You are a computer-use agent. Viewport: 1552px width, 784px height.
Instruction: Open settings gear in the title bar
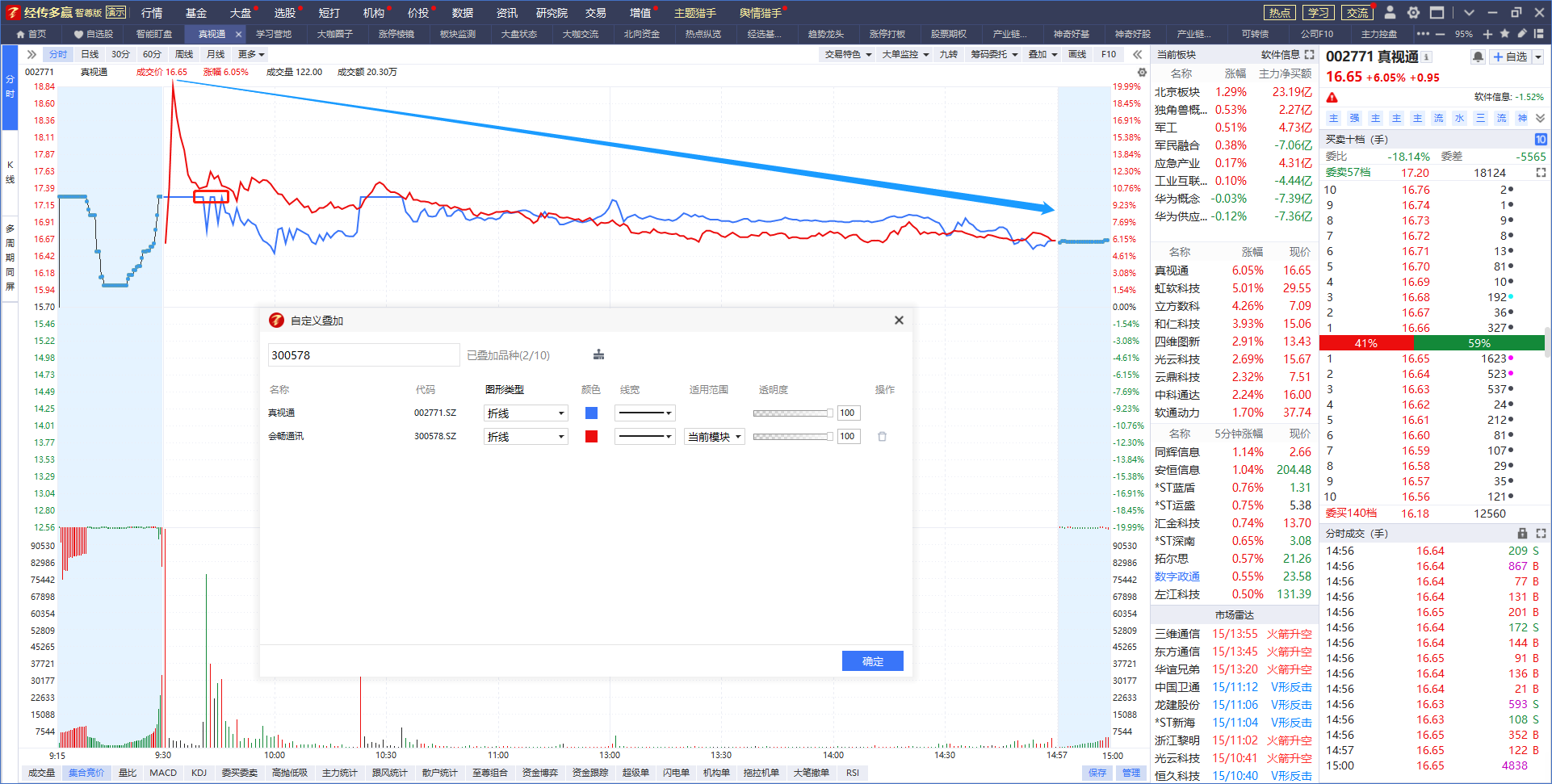pyautogui.click(x=1413, y=12)
